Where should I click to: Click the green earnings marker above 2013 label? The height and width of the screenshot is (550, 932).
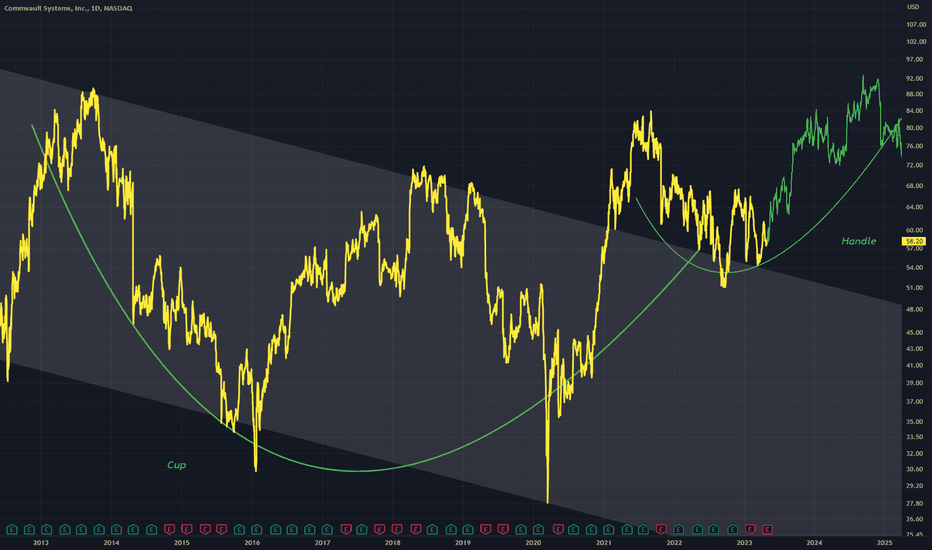click(46, 529)
